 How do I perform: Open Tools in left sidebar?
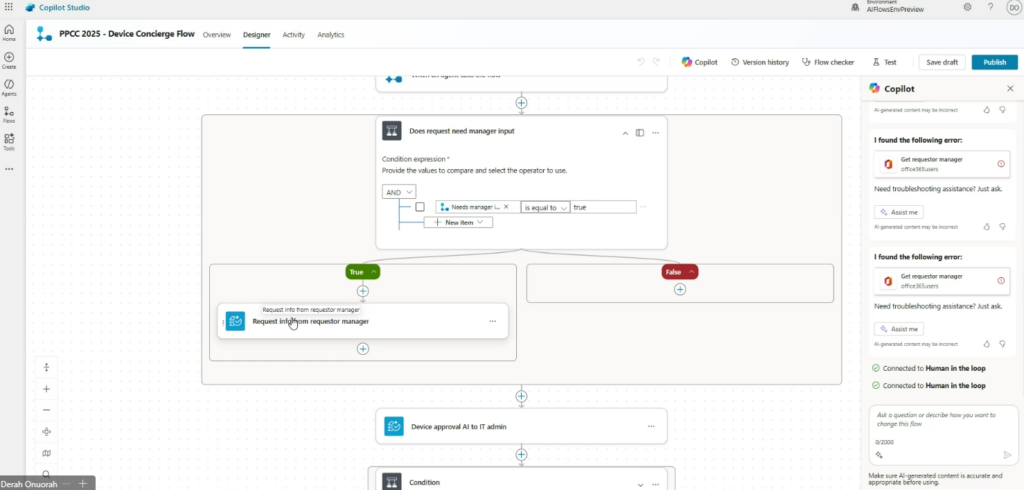point(9,142)
